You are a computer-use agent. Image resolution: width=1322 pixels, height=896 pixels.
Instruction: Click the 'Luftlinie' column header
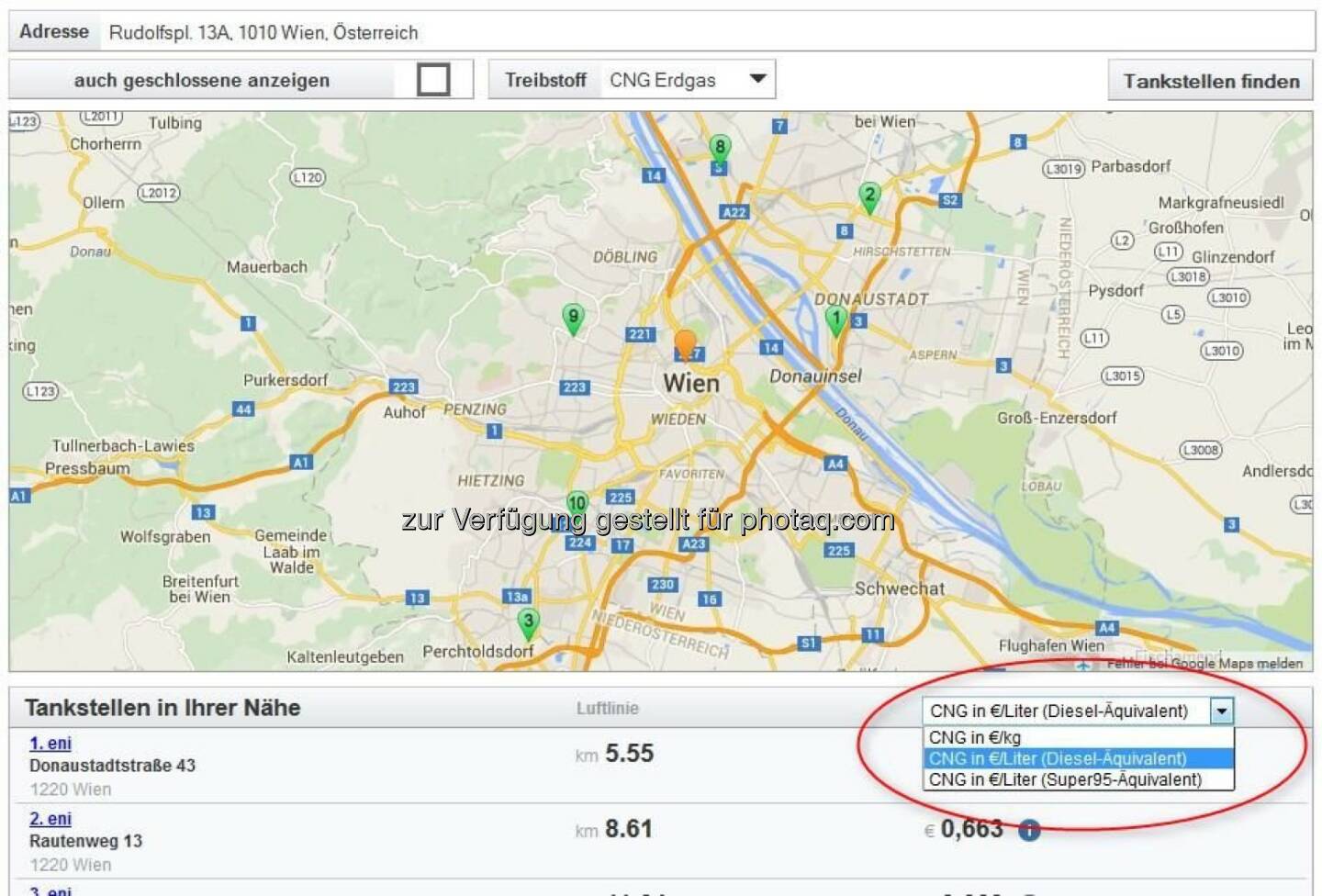pos(607,709)
